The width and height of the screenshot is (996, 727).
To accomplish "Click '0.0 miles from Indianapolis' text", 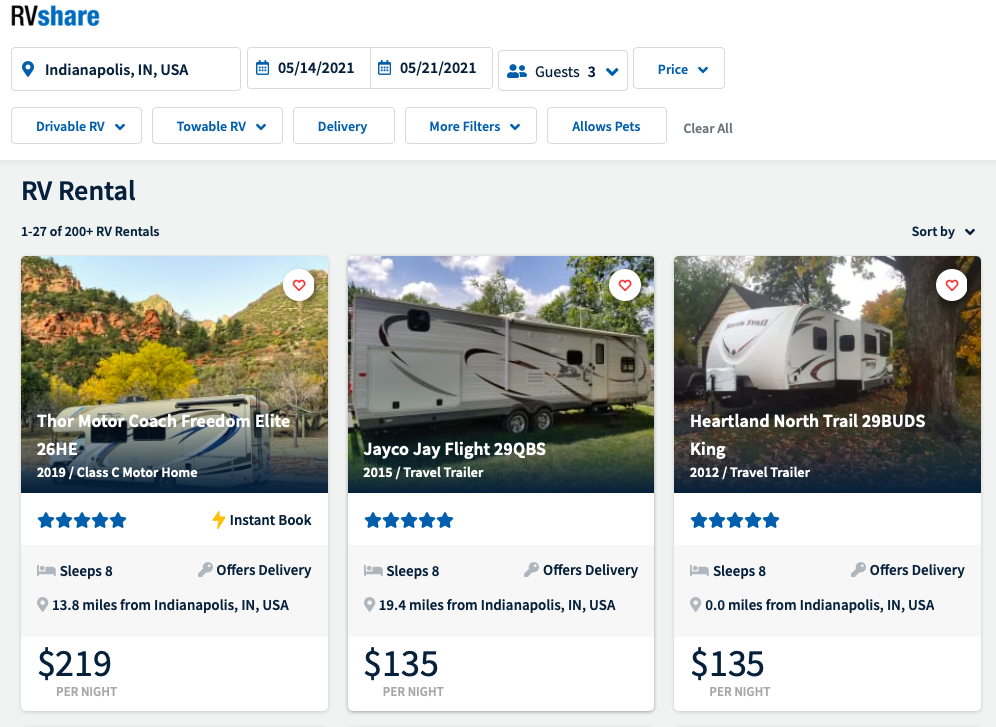I will coord(819,605).
